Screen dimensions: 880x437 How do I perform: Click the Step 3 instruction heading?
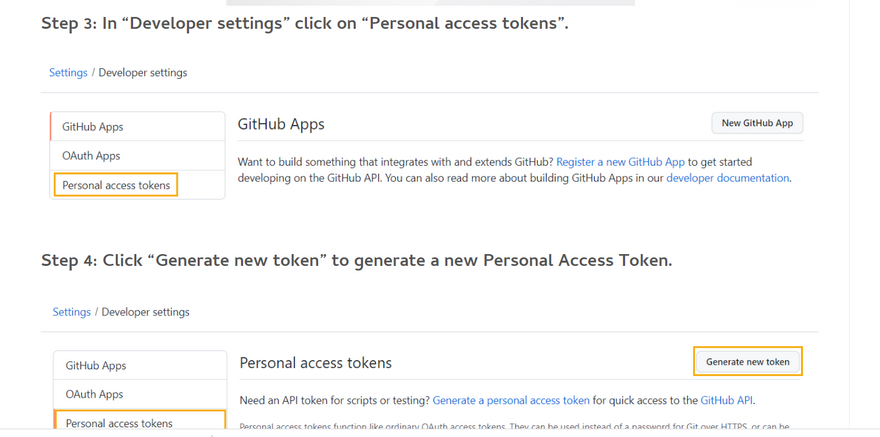point(305,23)
